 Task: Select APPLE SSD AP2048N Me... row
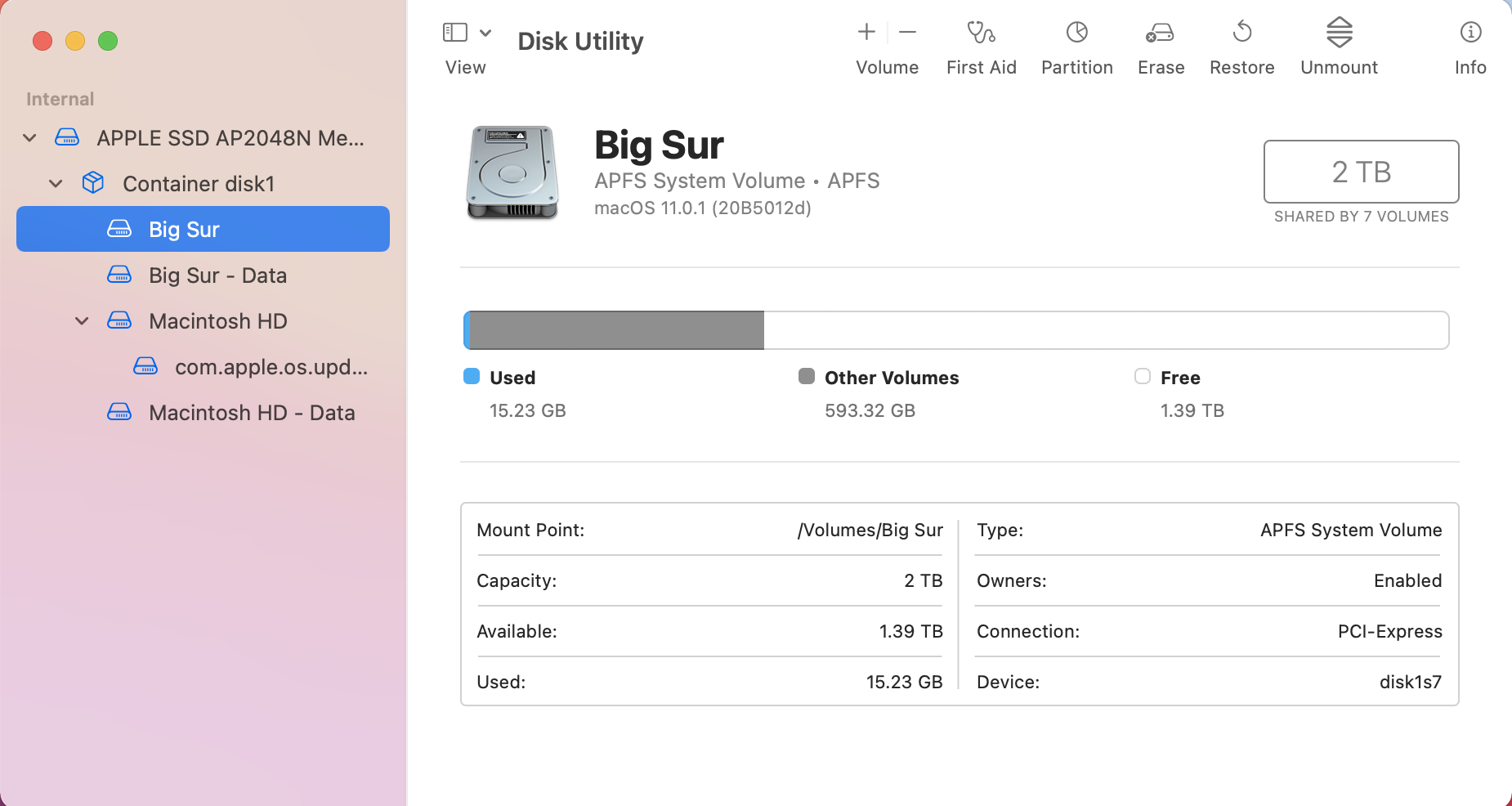(x=203, y=138)
